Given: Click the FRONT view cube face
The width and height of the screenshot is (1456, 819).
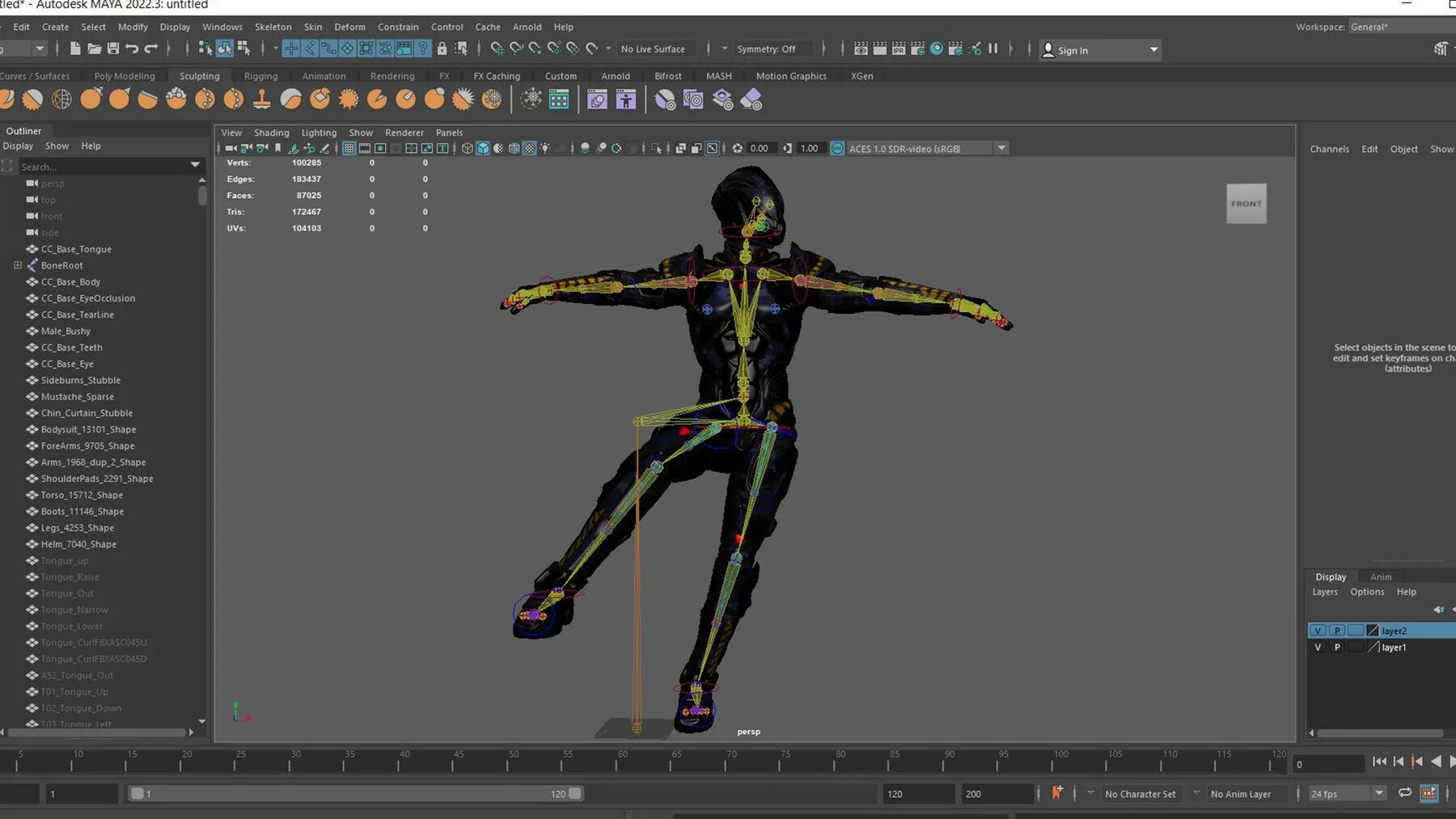Looking at the screenshot, I should (1246, 204).
